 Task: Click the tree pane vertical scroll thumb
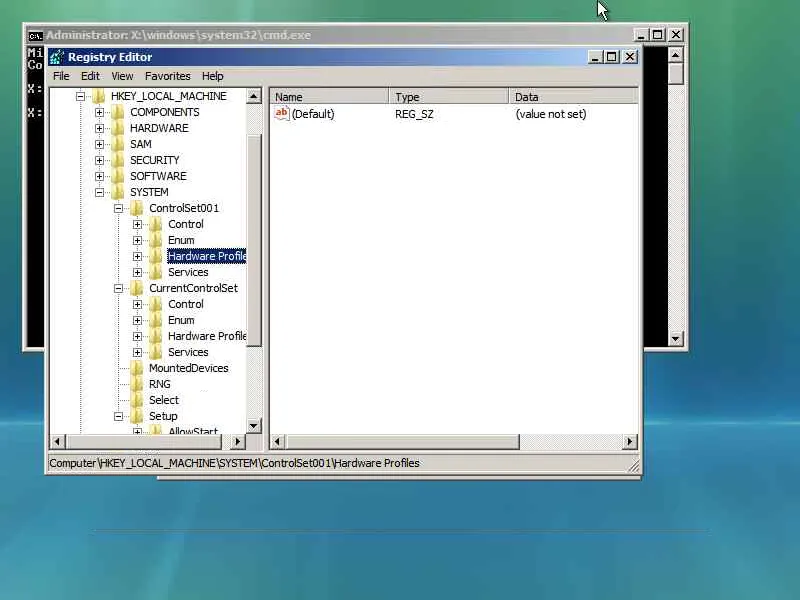pyautogui.click(x=254, y=240)
